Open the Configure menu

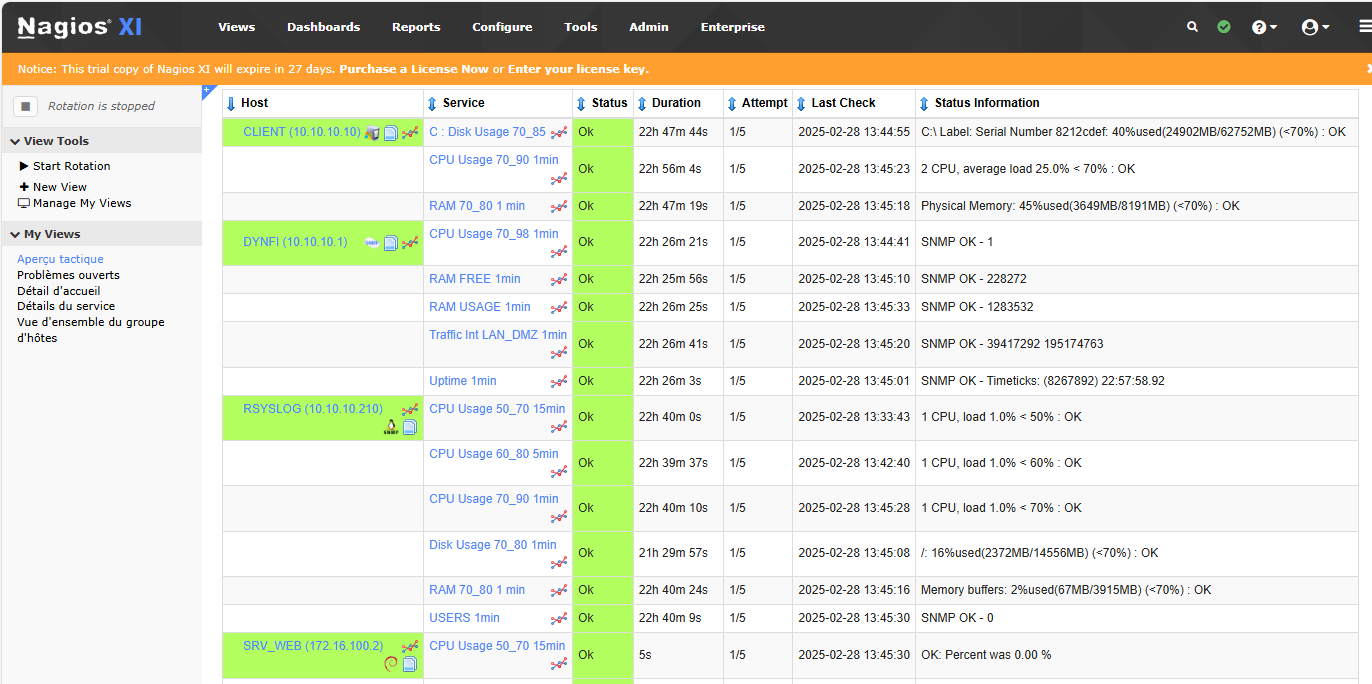[502, 27]
